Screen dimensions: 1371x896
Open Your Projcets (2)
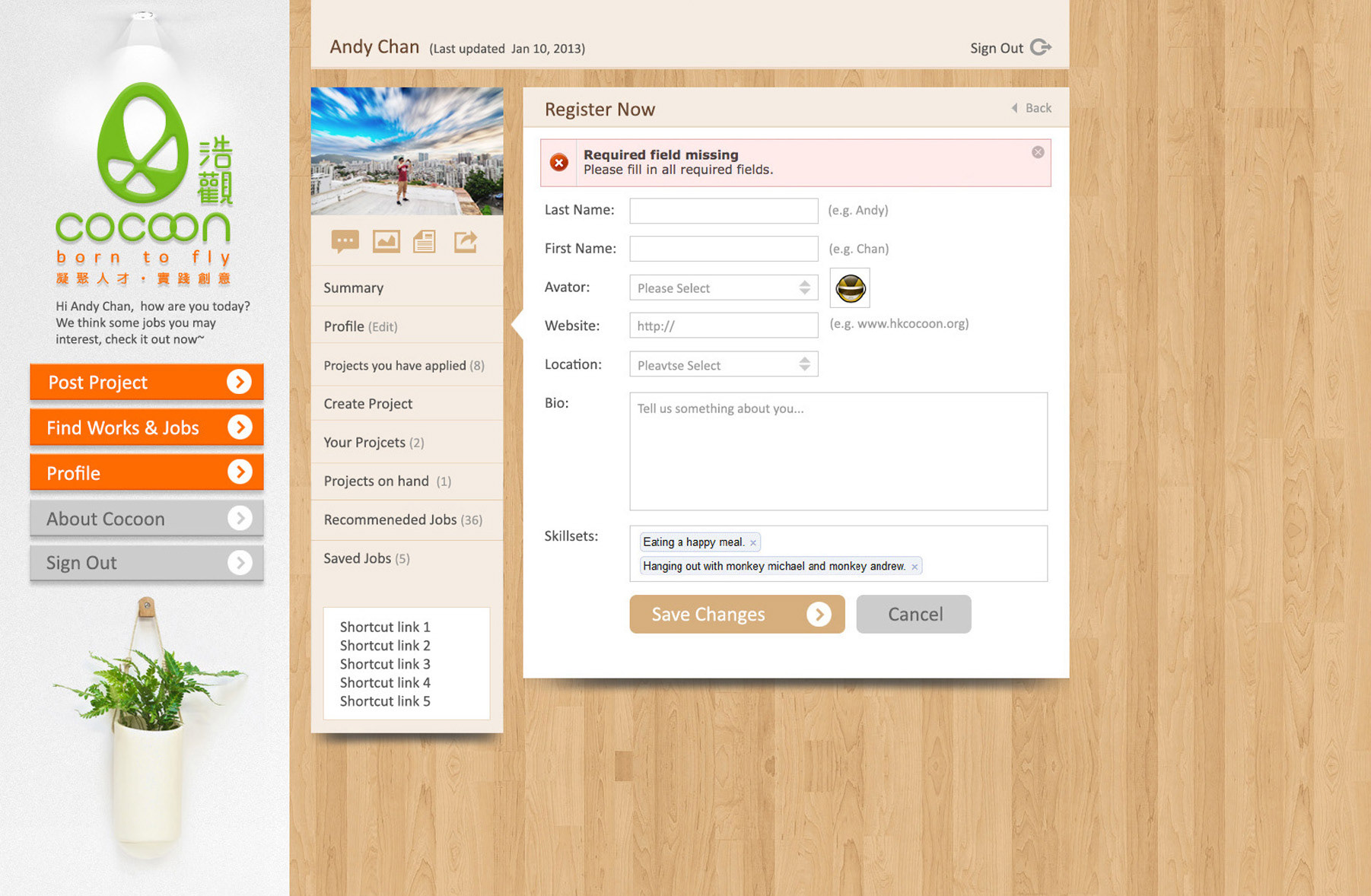(x=407, y=443)
